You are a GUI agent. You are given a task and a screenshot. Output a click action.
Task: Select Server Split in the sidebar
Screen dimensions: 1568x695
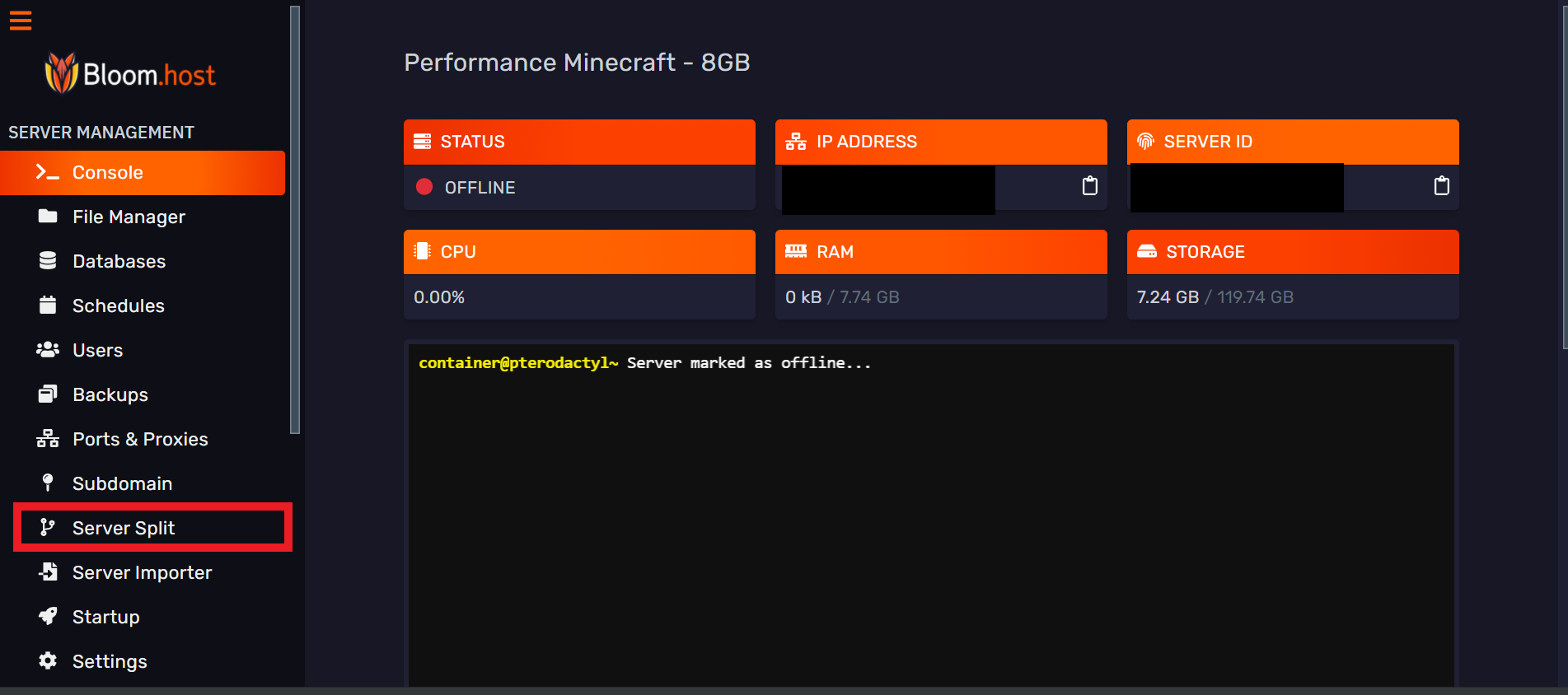[124, 528]
